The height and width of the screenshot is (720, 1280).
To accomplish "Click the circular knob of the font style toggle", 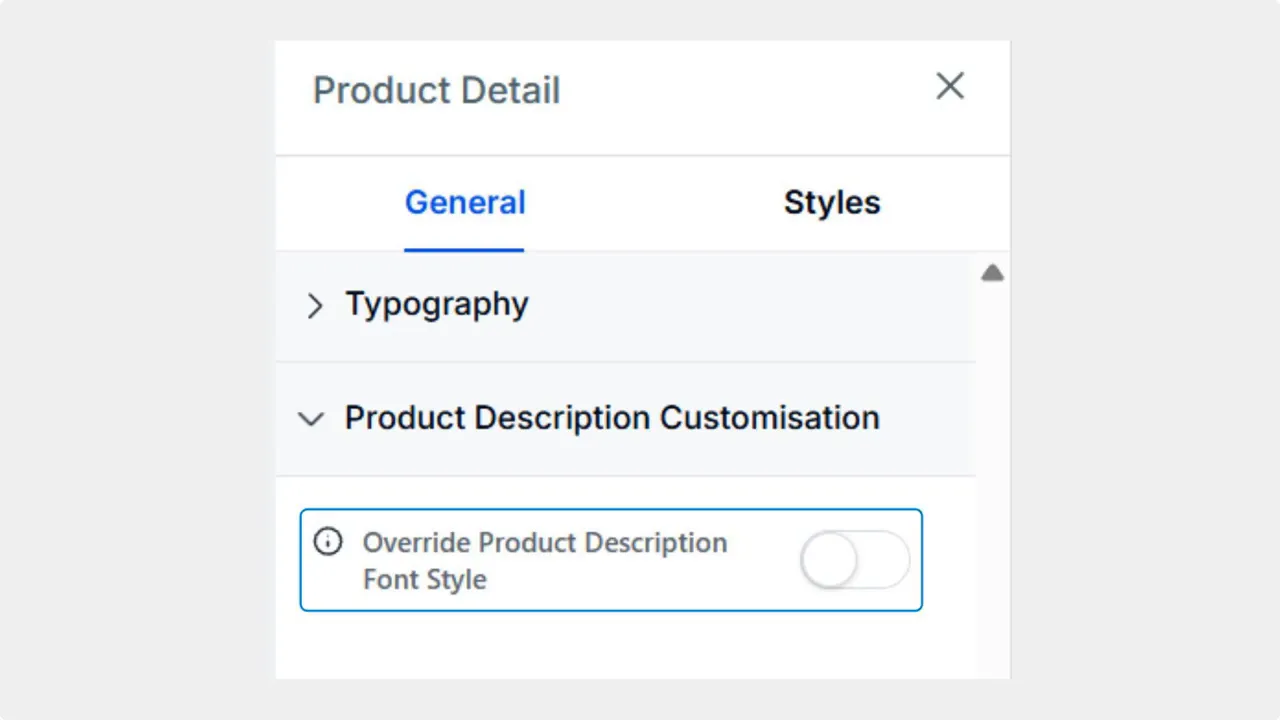I will coord(829,561).
